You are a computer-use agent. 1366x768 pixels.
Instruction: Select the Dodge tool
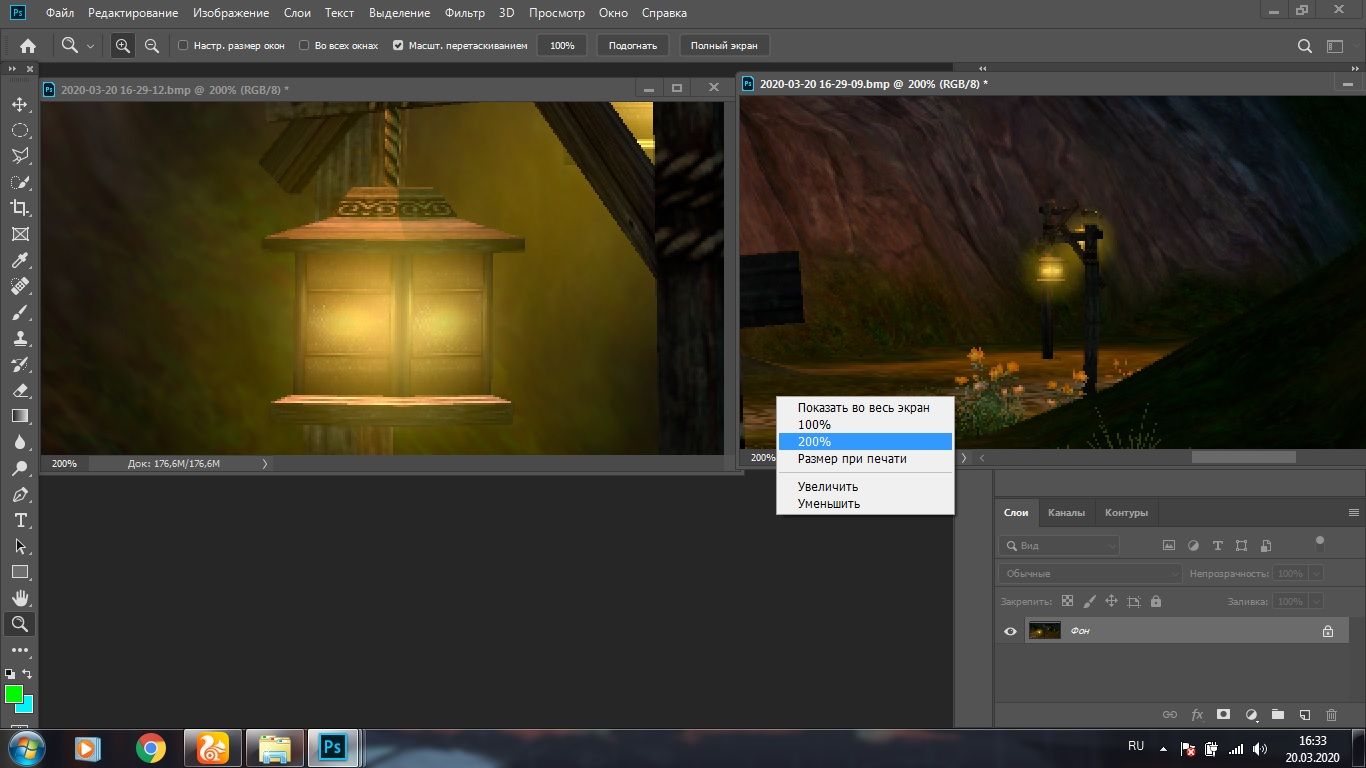pyautogui.click(x=19, y=468)
